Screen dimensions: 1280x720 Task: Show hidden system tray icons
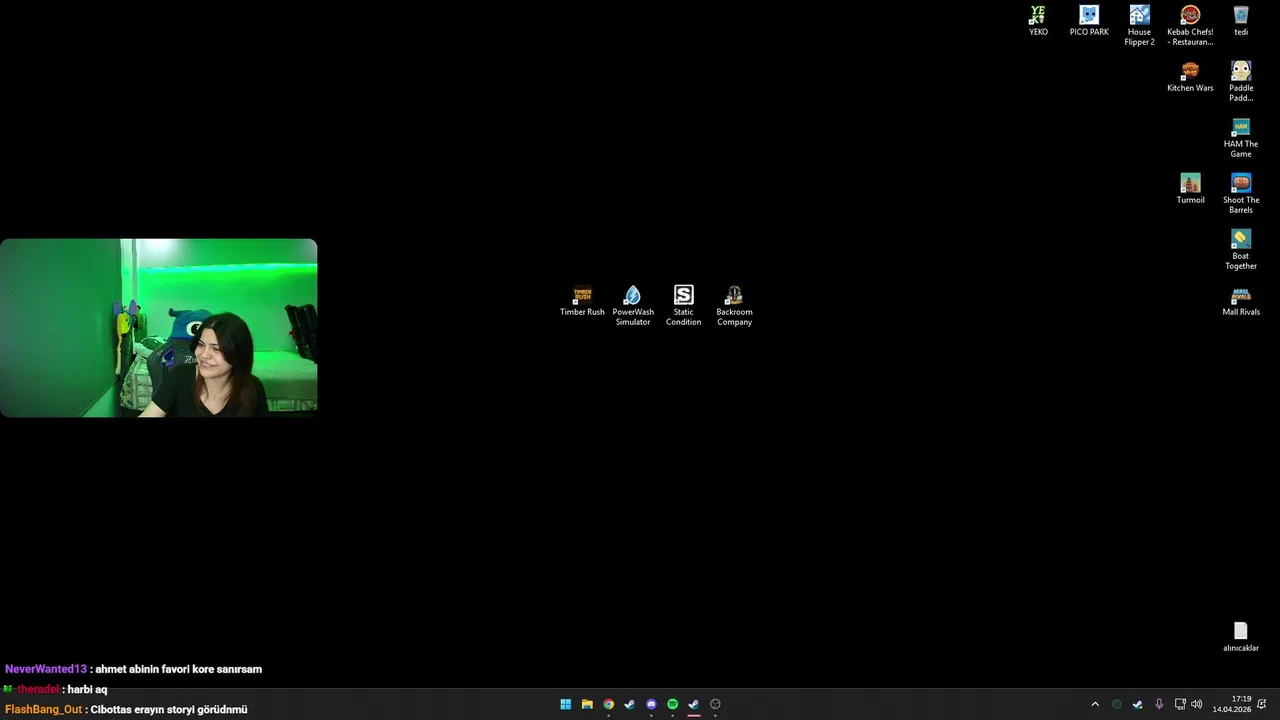(x=1095, y=704)
